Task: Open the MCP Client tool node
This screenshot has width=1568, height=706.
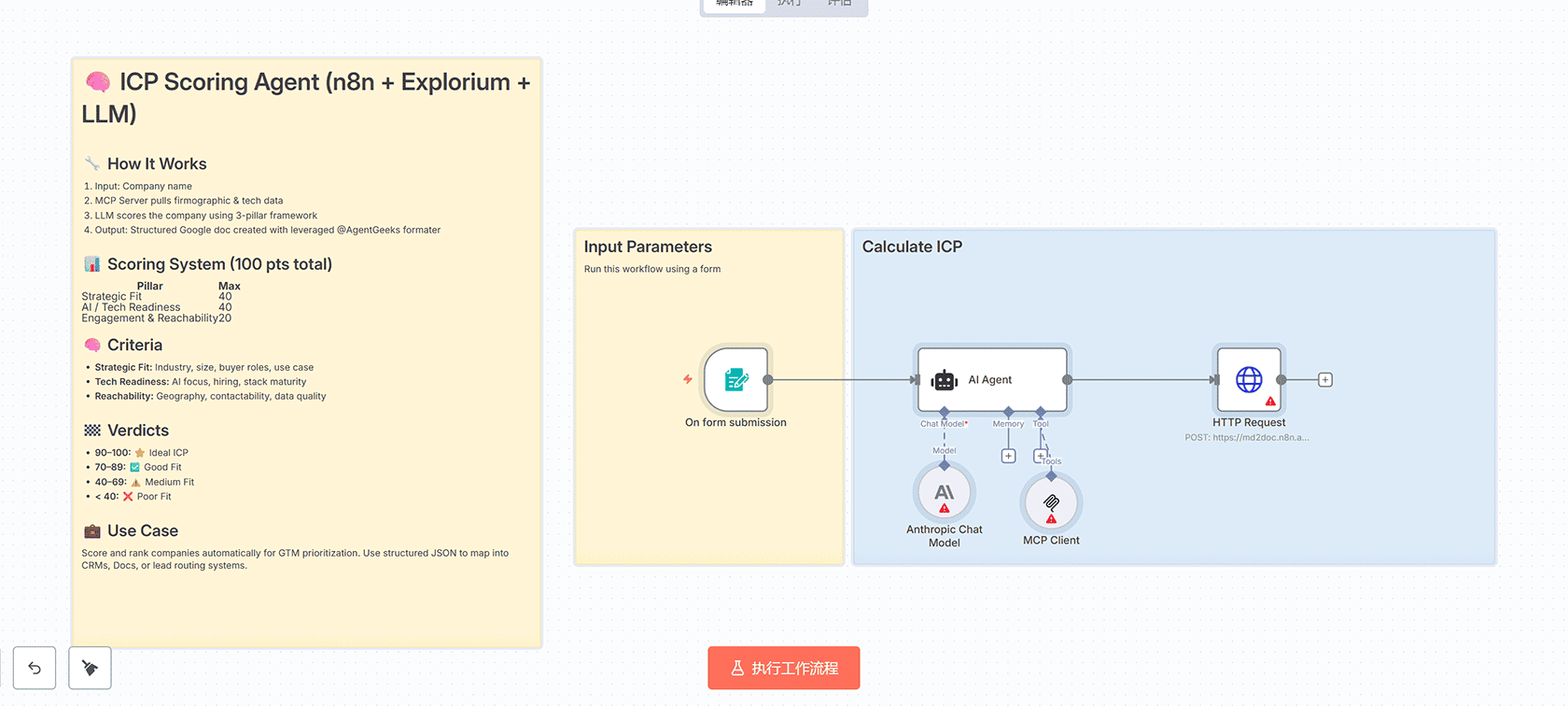Action: coord(1051,503)
